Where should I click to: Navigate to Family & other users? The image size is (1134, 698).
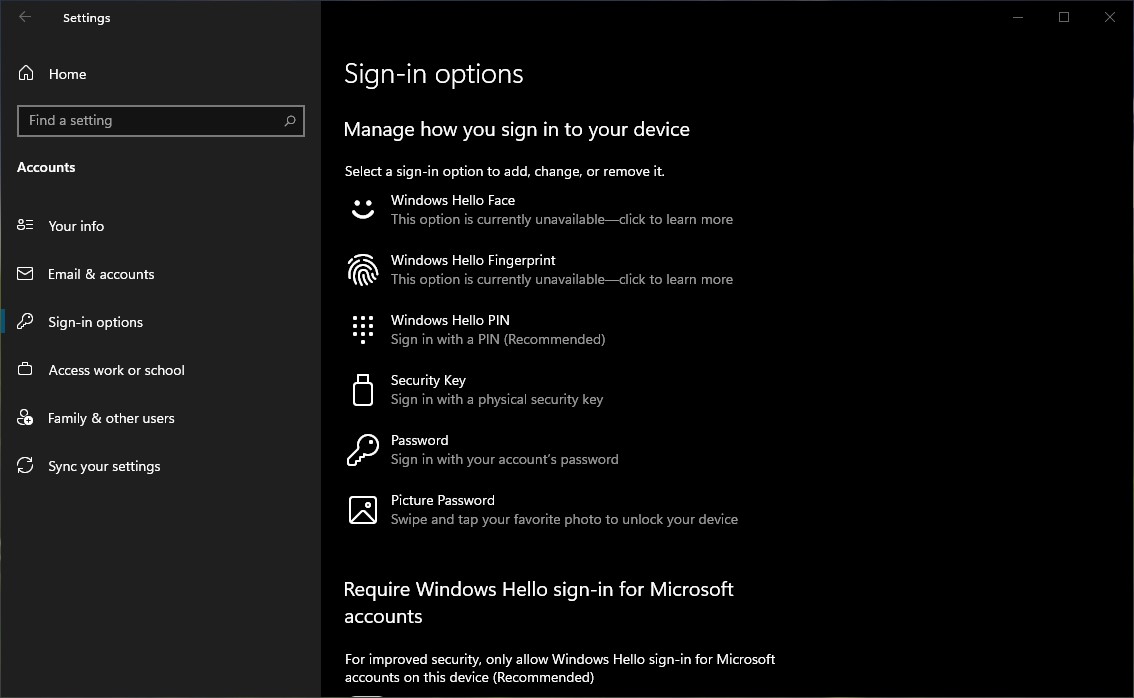[161, 418]
